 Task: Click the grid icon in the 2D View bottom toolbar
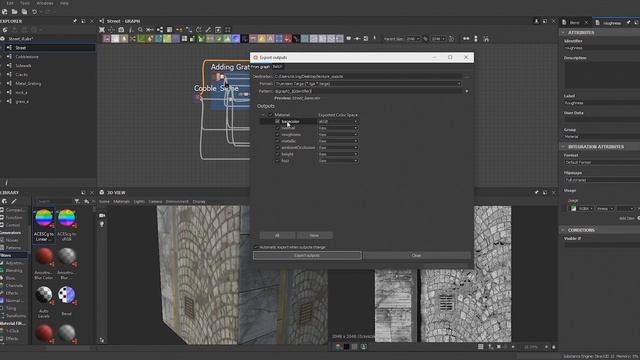point(480,347)
